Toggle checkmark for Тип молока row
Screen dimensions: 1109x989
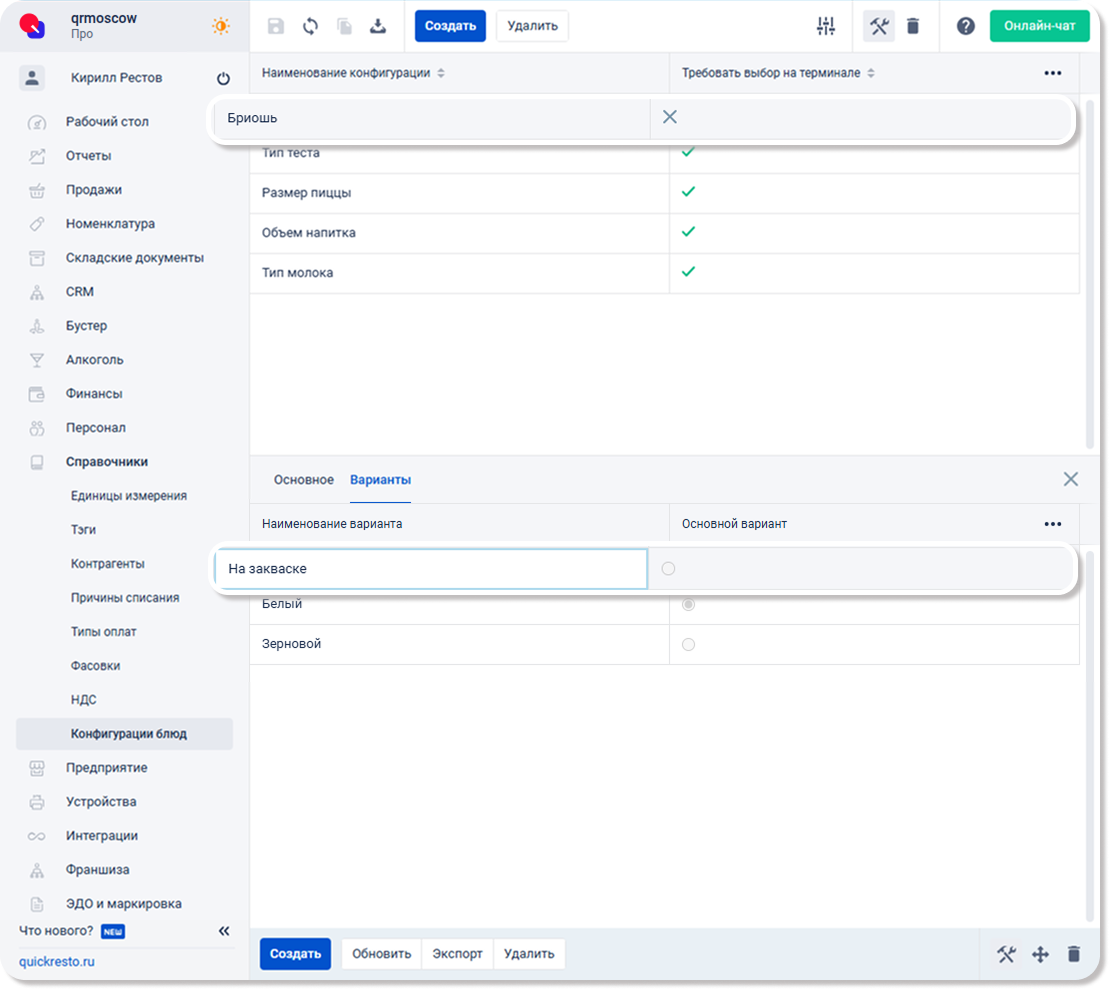point(688,272)
